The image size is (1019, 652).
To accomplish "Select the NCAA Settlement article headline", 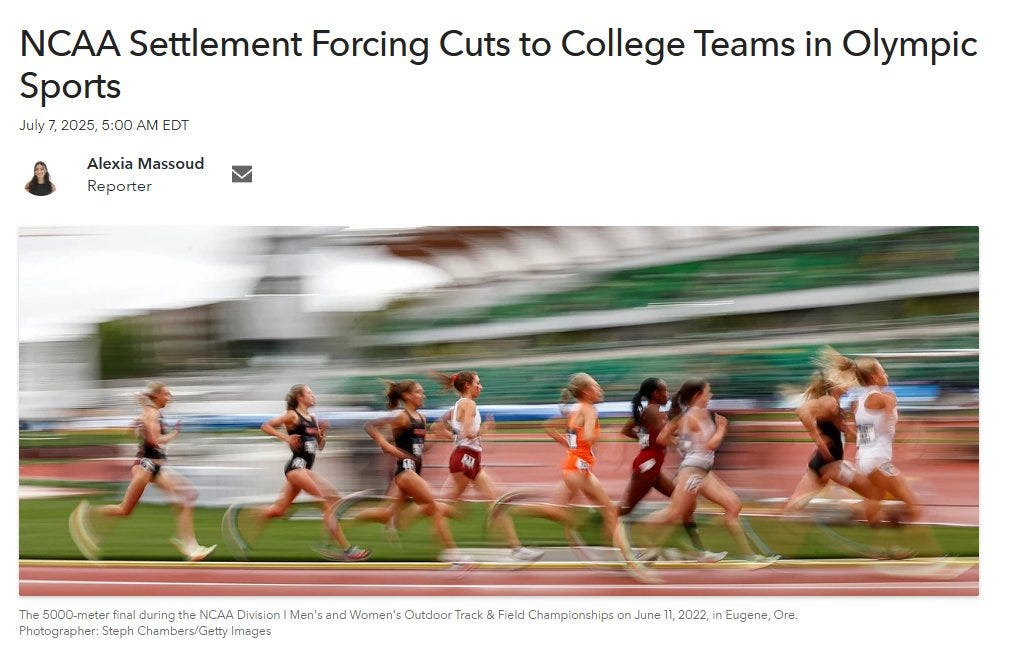I will pos(498,64).
